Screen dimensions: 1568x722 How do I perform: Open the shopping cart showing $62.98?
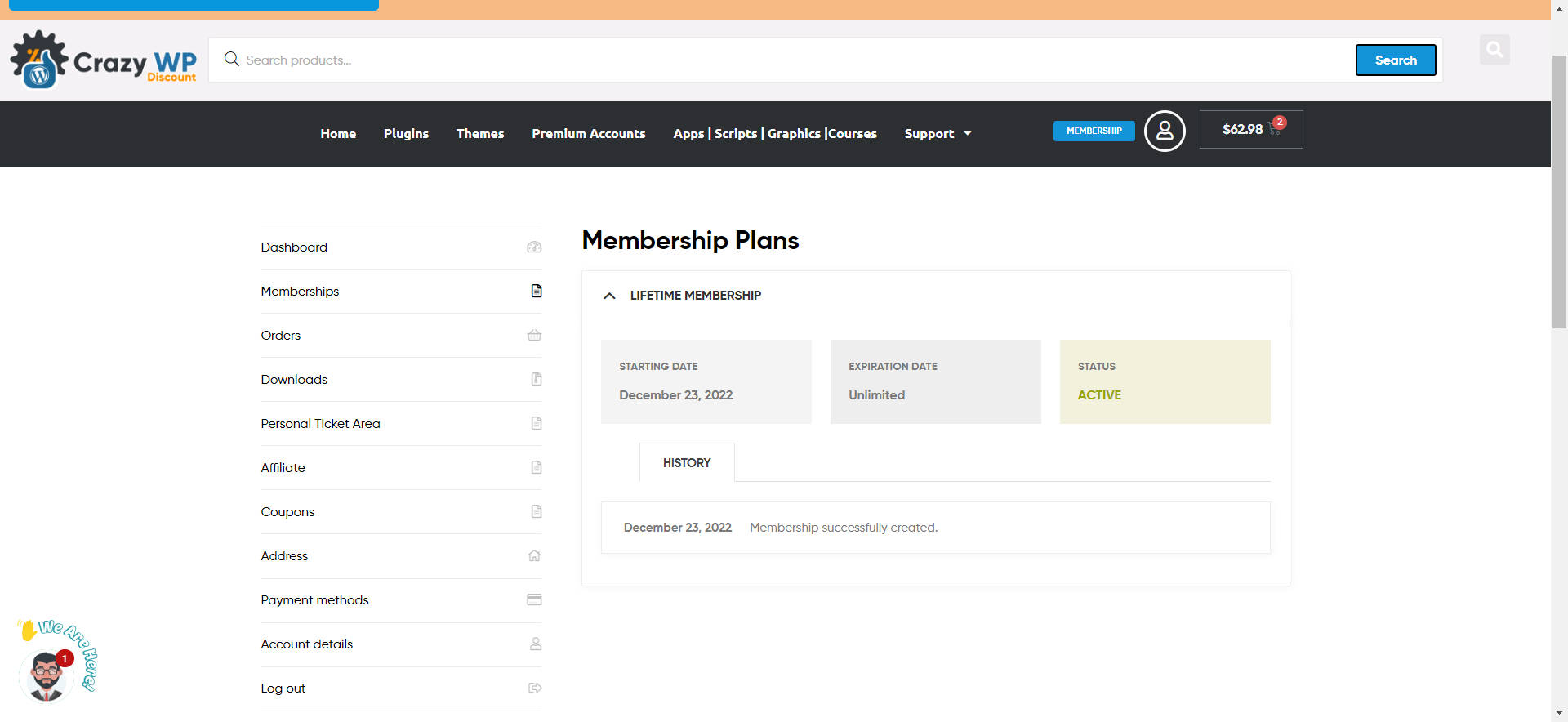point(1250,129)
